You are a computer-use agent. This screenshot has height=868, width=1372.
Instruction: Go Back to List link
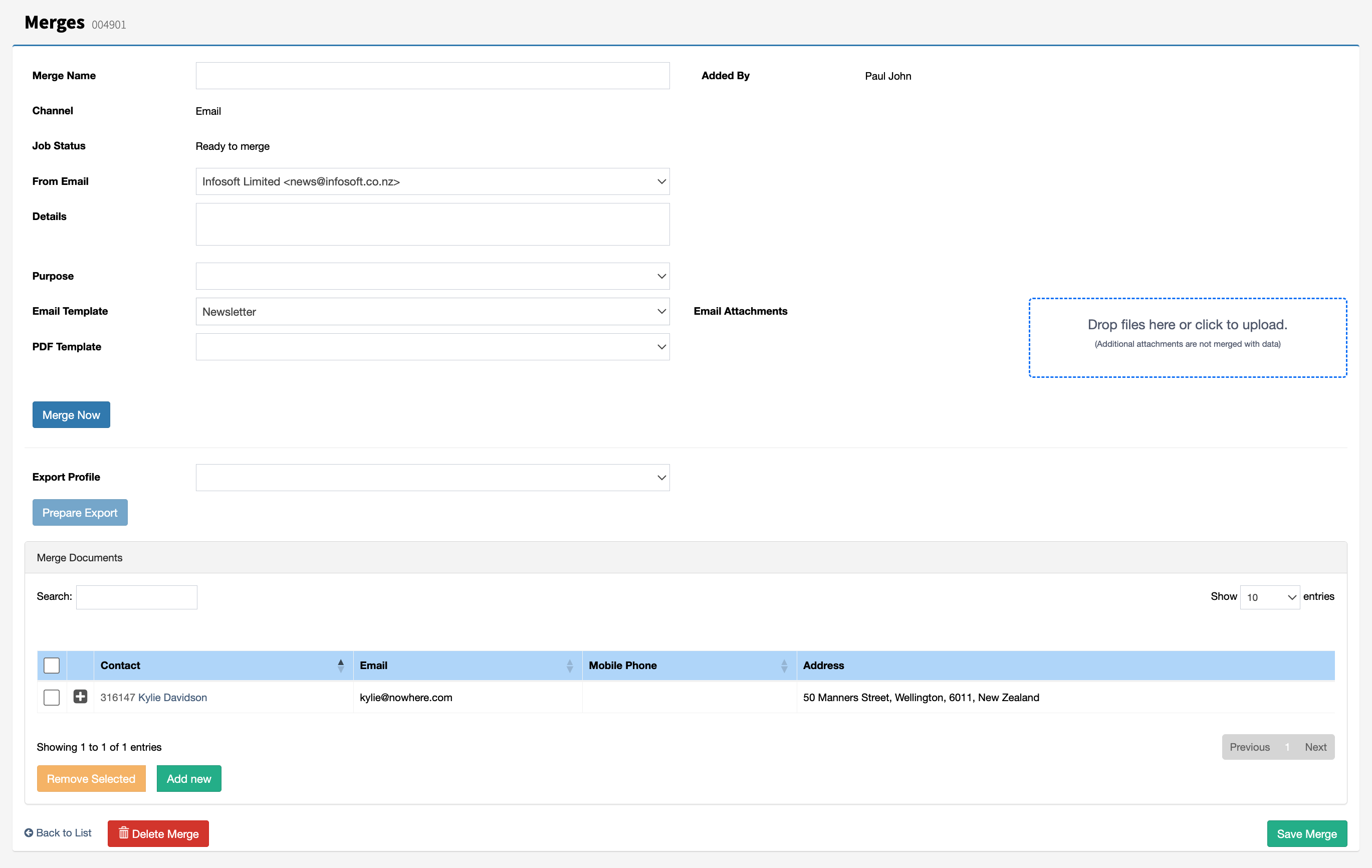click(58, 832)
